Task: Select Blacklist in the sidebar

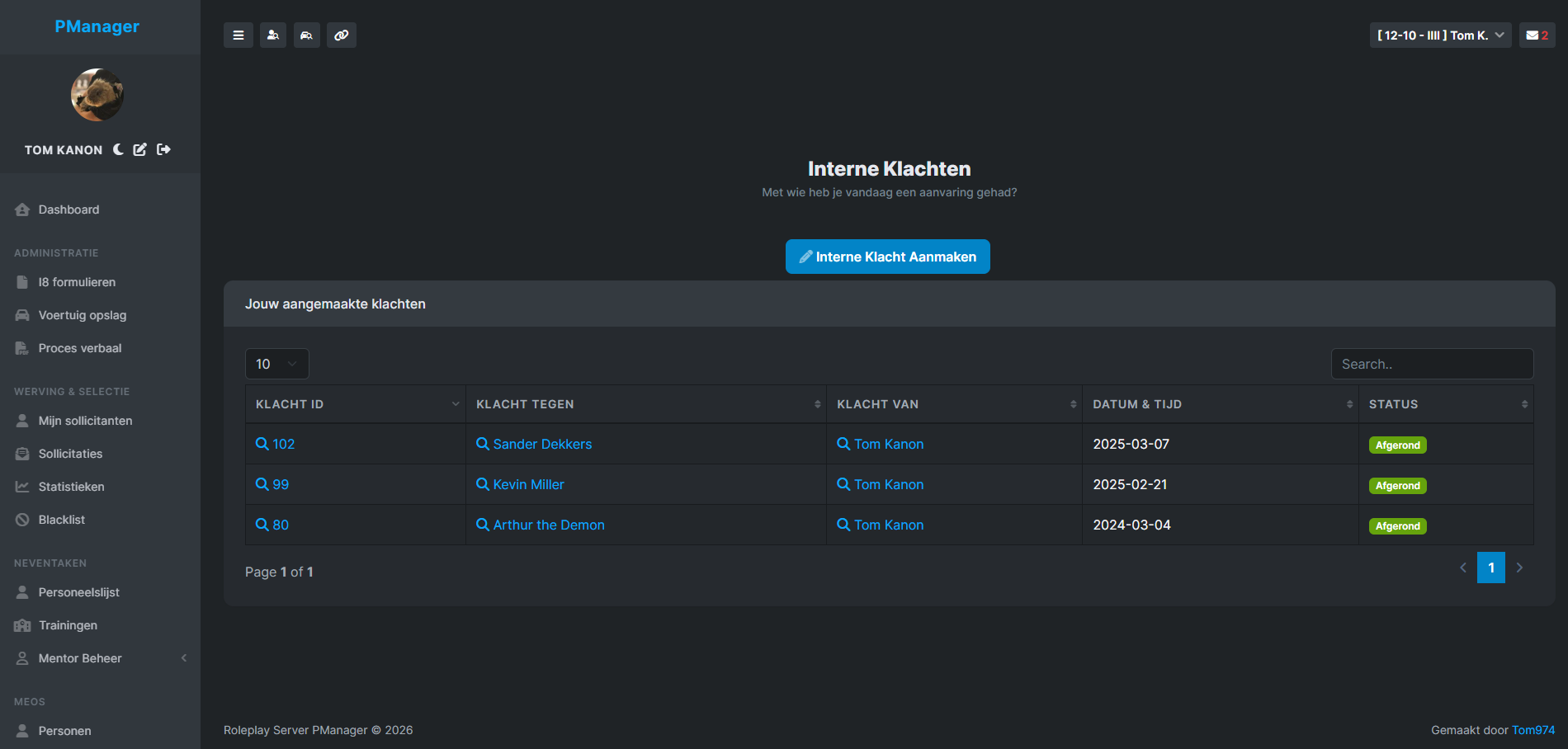Action: point(62,519)
